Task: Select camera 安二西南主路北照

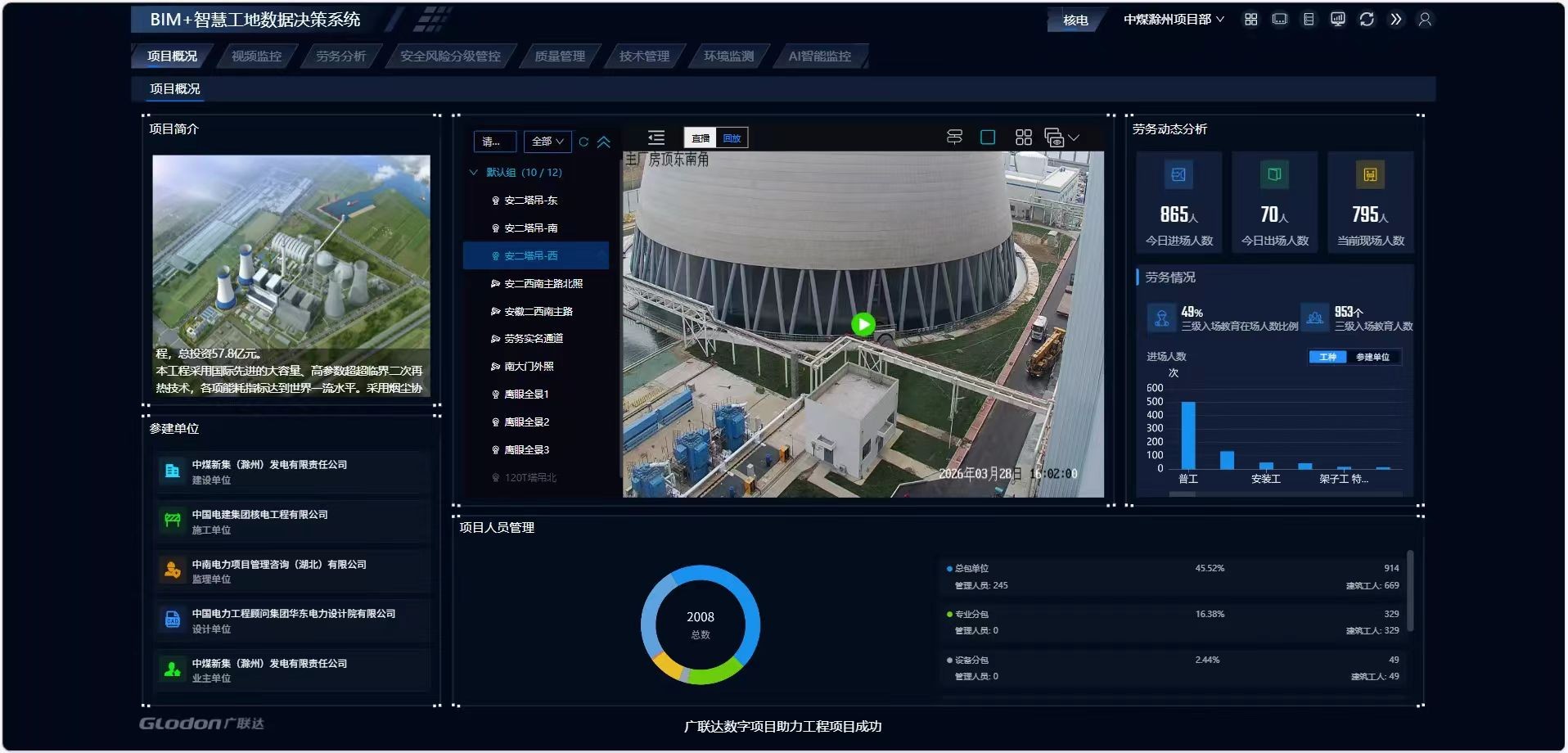Action: (543, 284)
